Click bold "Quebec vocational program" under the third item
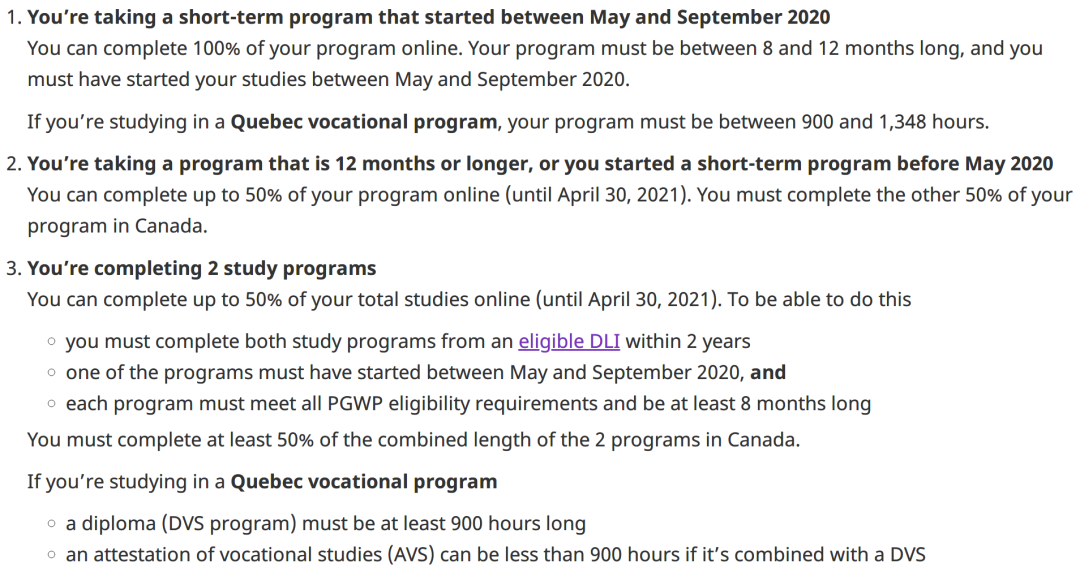This screenshot has width=1080, height=572. point(364,481)
